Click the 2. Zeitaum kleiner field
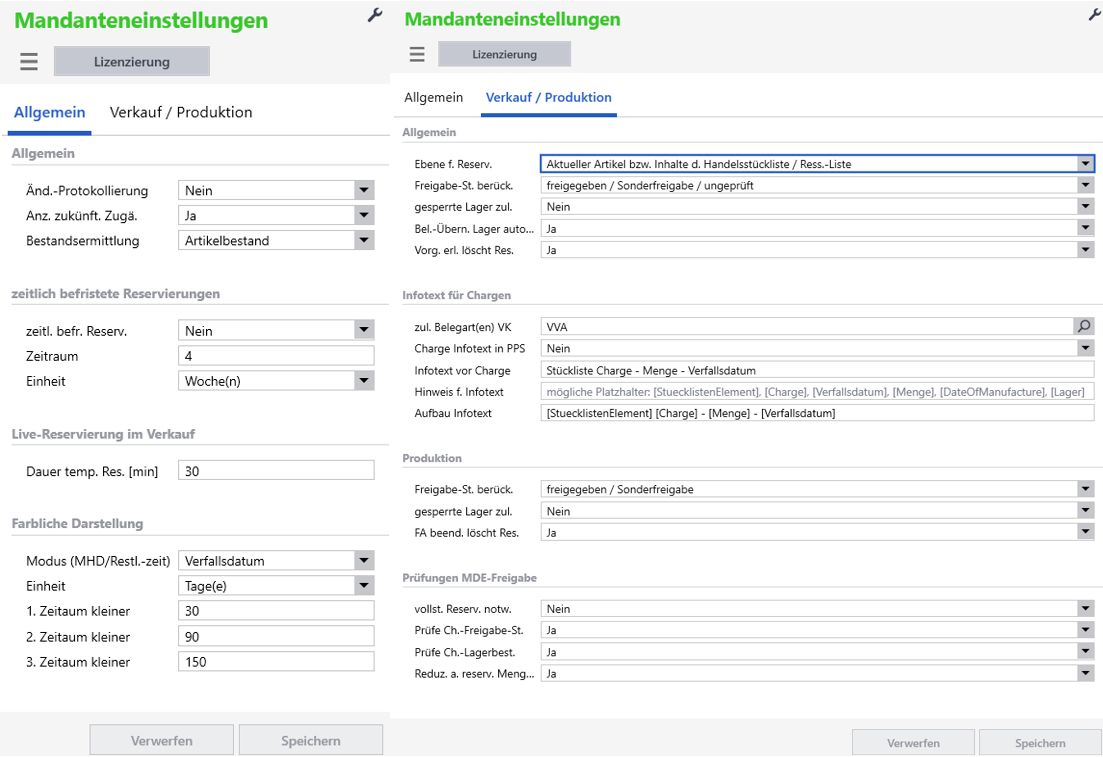This screenshot has width=1103, height=757. [276, 636]
